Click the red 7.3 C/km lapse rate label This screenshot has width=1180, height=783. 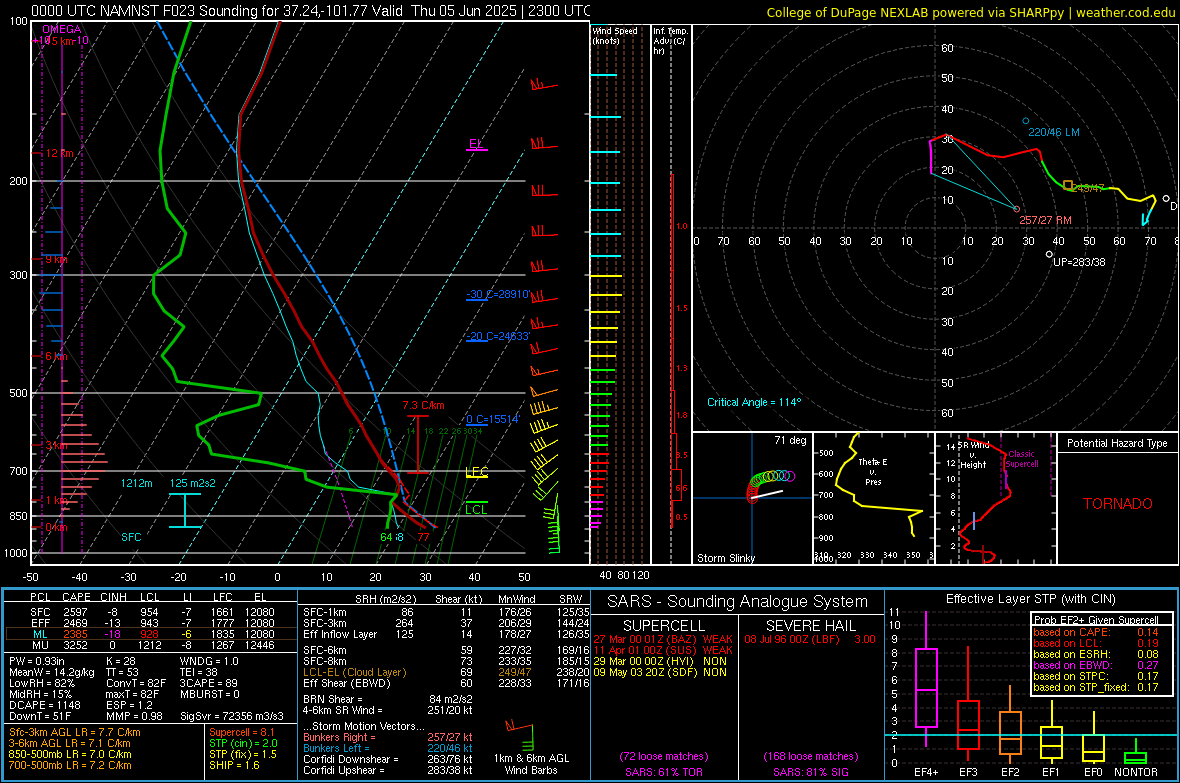pyautogui.click(x=423, y=405)
